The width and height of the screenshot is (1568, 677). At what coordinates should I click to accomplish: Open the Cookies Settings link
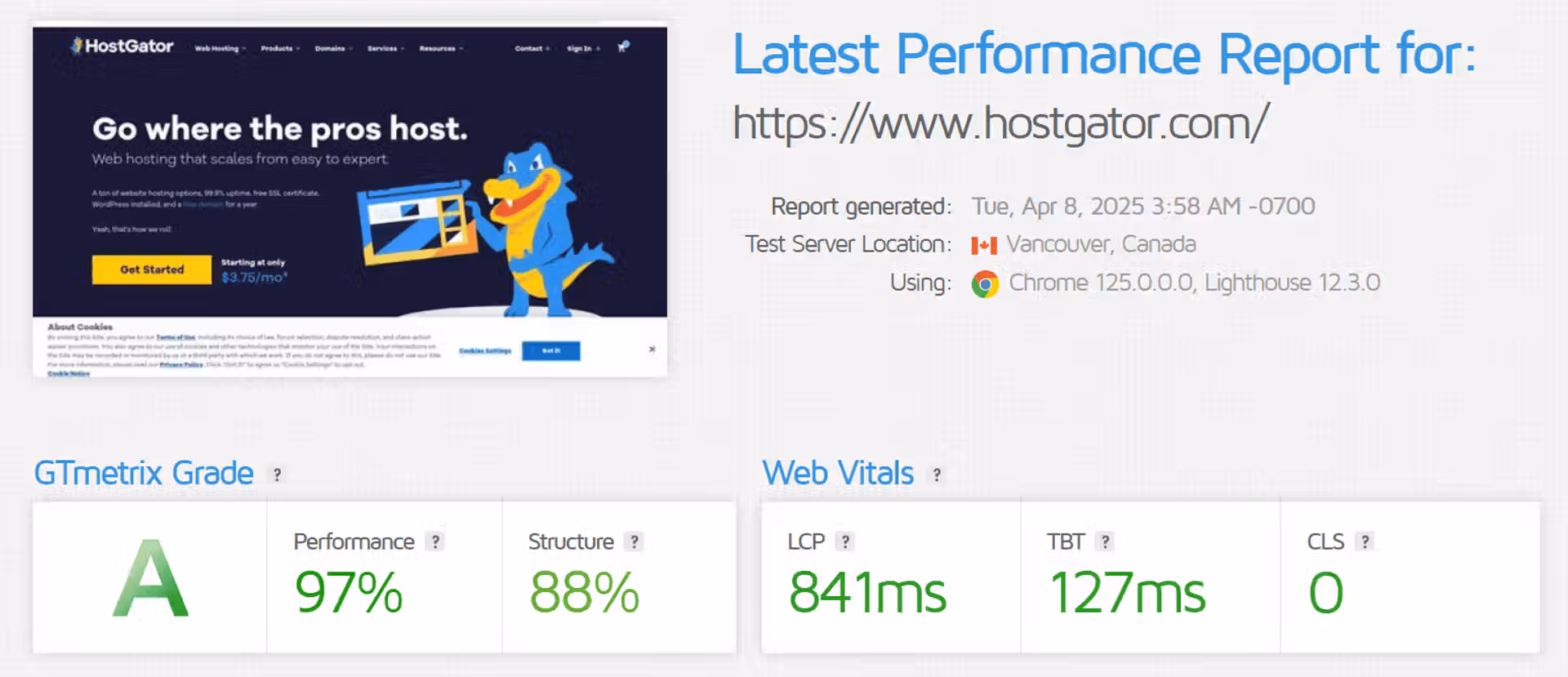(485, 350)
